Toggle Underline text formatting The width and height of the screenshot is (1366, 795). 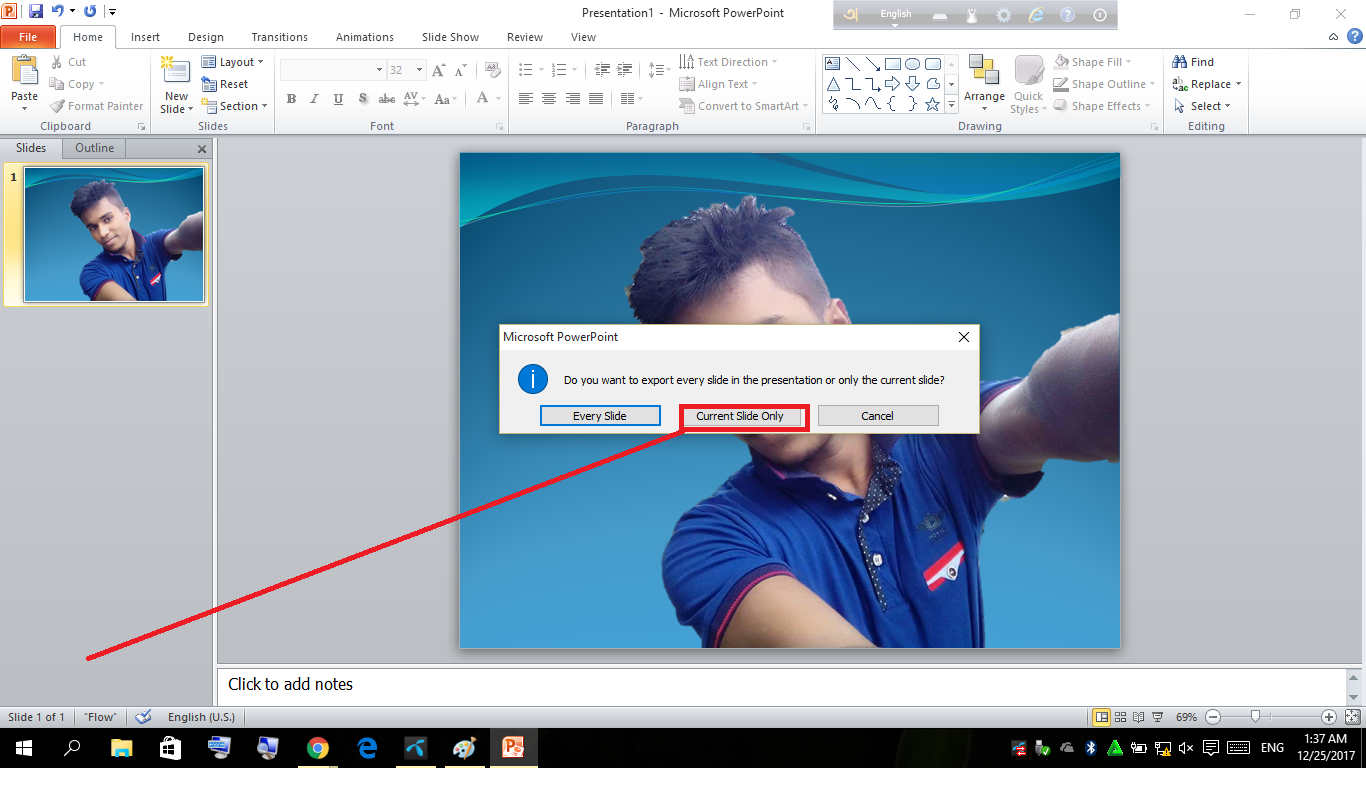338,99
